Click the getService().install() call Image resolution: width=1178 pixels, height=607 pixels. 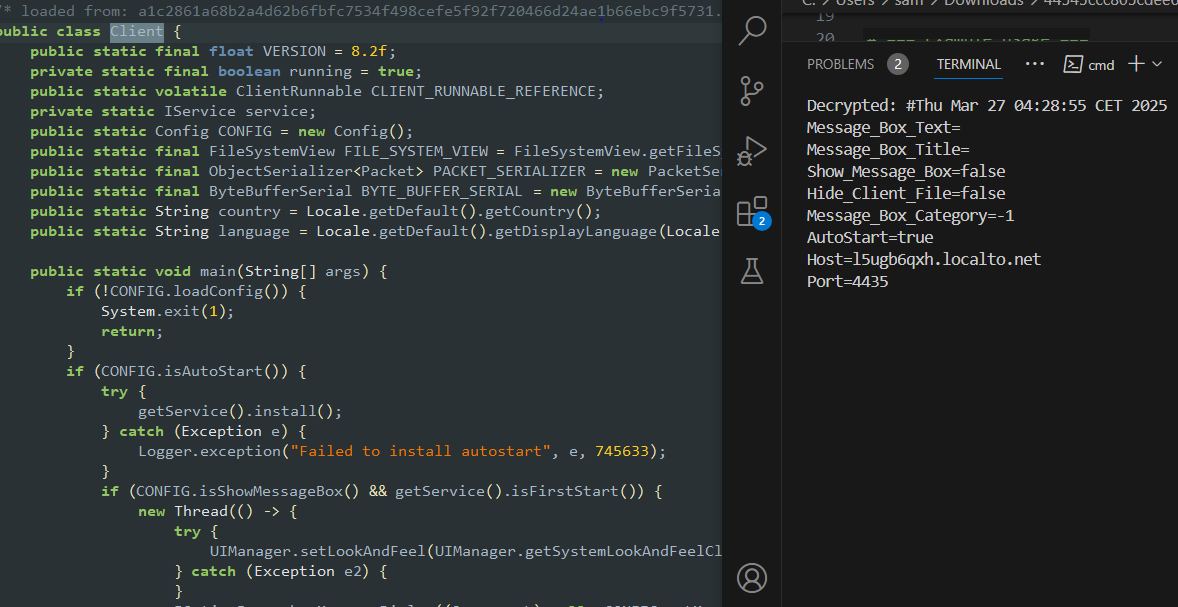pyautogui.click(x=240, y=412)
